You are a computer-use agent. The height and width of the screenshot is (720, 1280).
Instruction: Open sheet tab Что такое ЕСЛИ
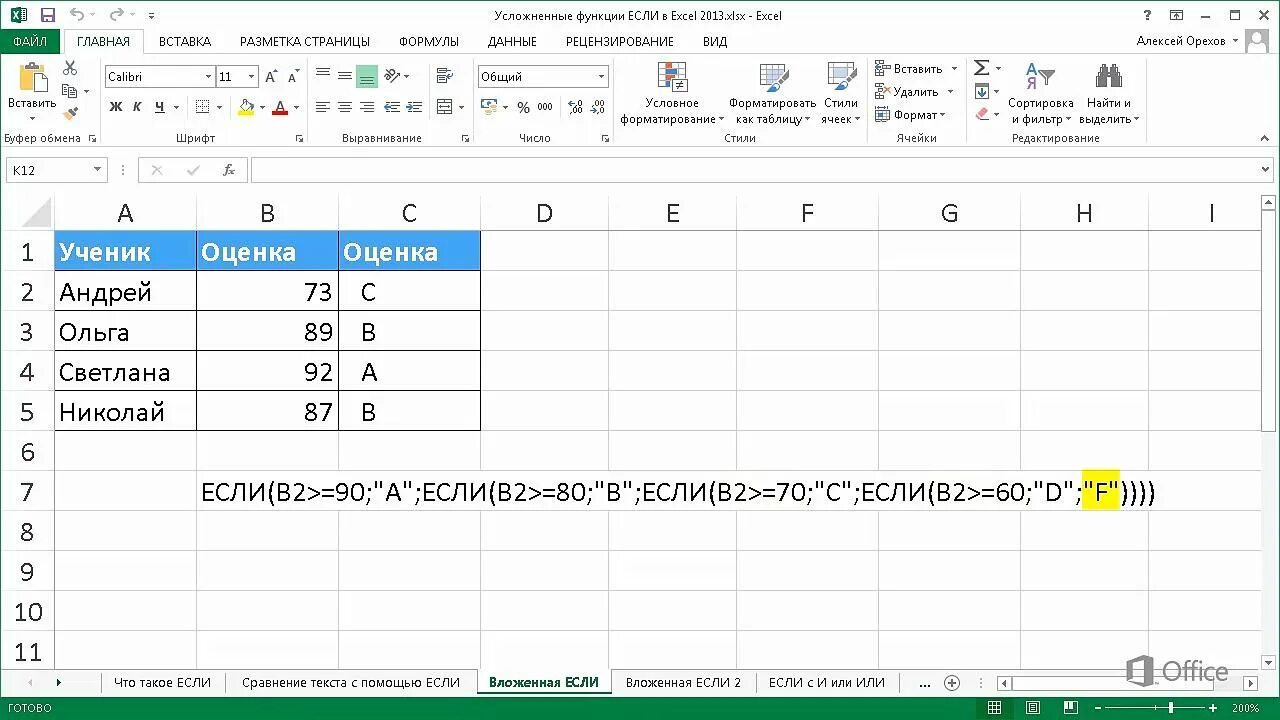pyautogui.click(x=163, y=682)
